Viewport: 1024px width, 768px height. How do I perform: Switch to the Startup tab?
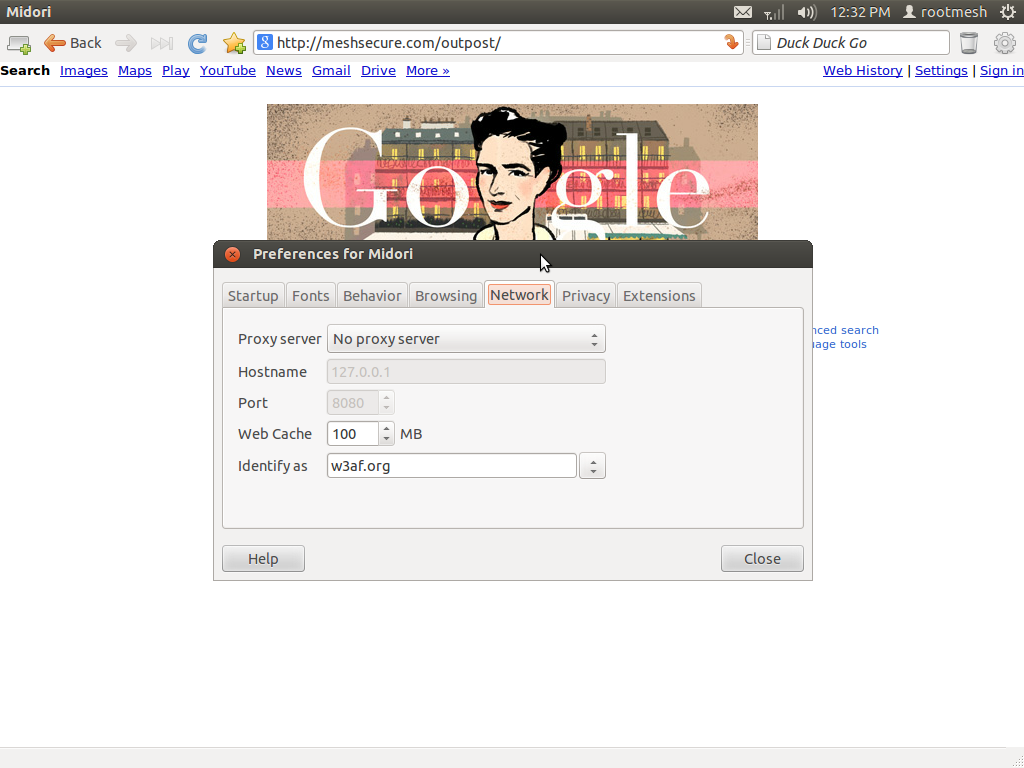253,296
